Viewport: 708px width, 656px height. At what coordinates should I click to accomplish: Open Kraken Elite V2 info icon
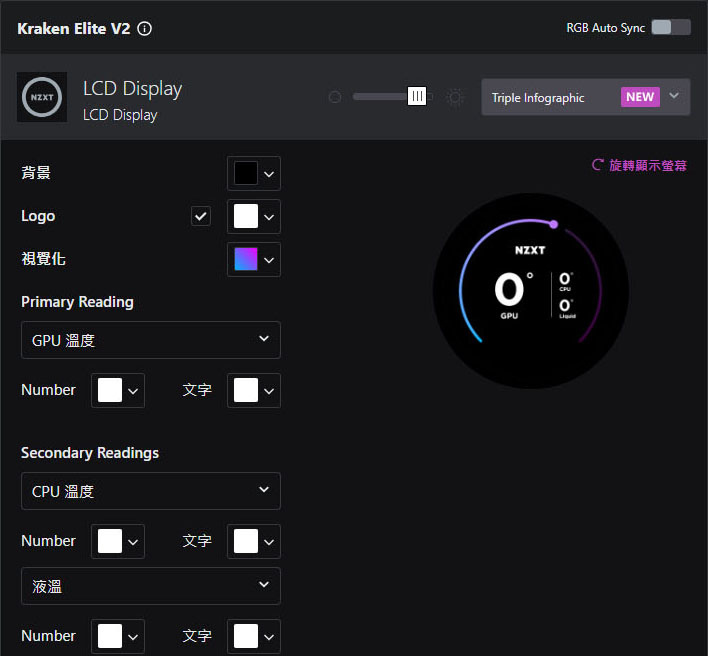(x=144, y=29)
